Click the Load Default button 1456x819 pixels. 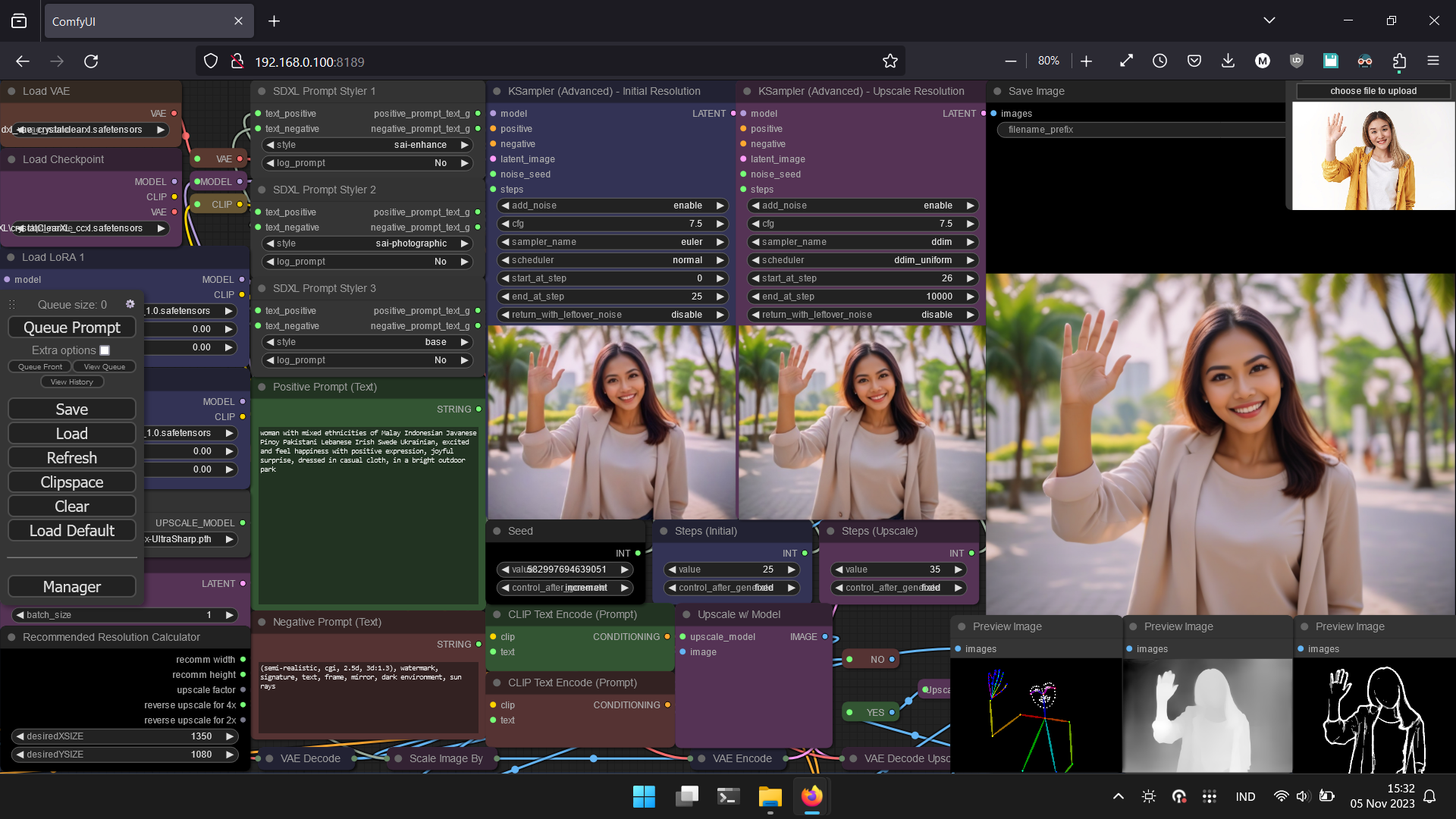[x=72, y=531]
